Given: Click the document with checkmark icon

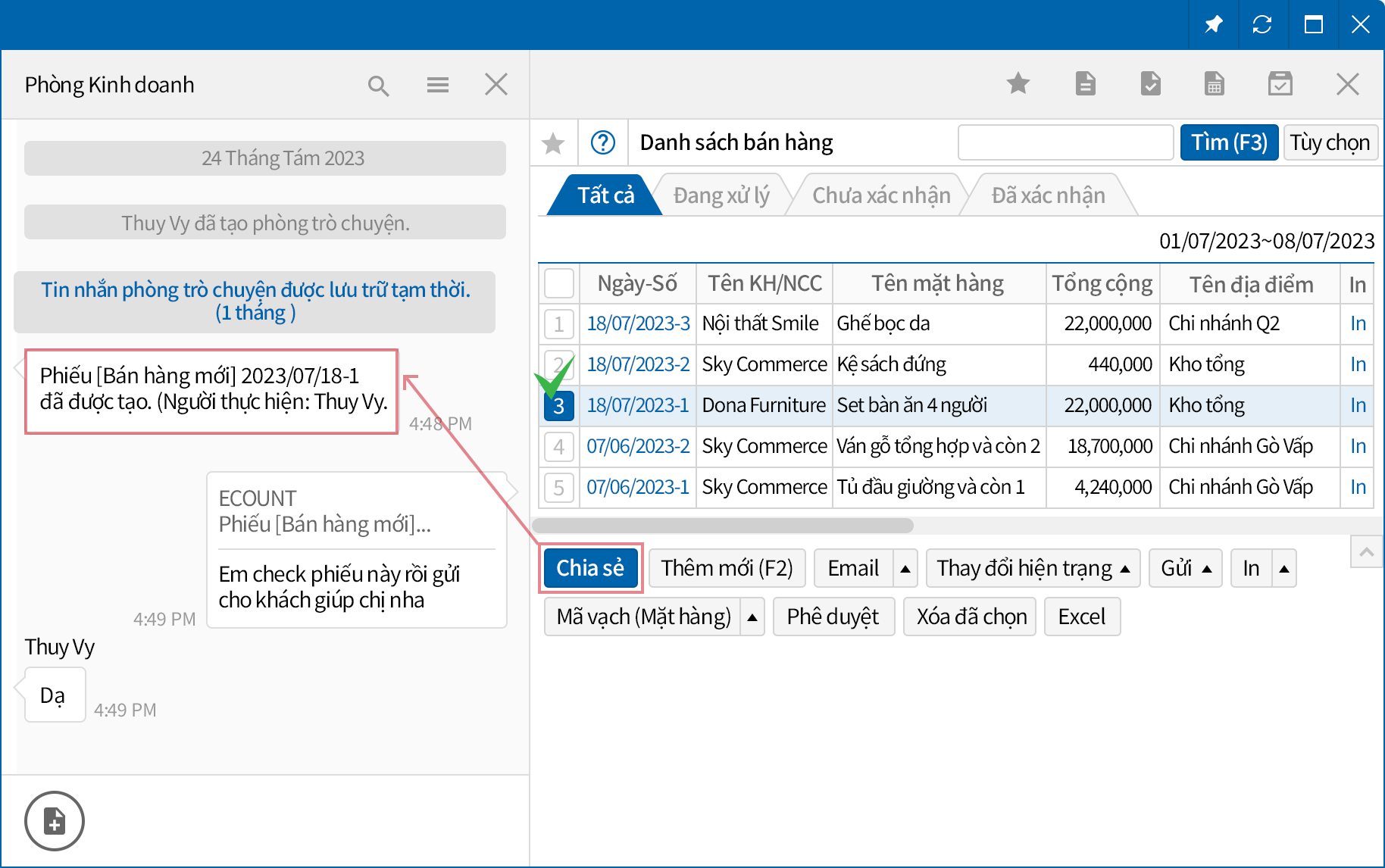Looking at the screenshot, I should (1150, 84).
